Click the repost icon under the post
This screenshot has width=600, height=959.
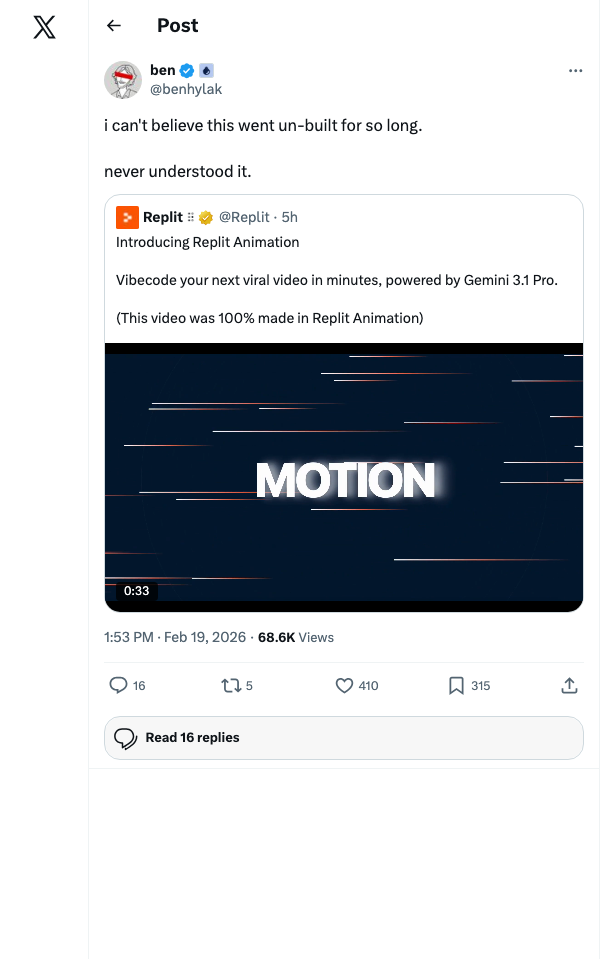229,686
